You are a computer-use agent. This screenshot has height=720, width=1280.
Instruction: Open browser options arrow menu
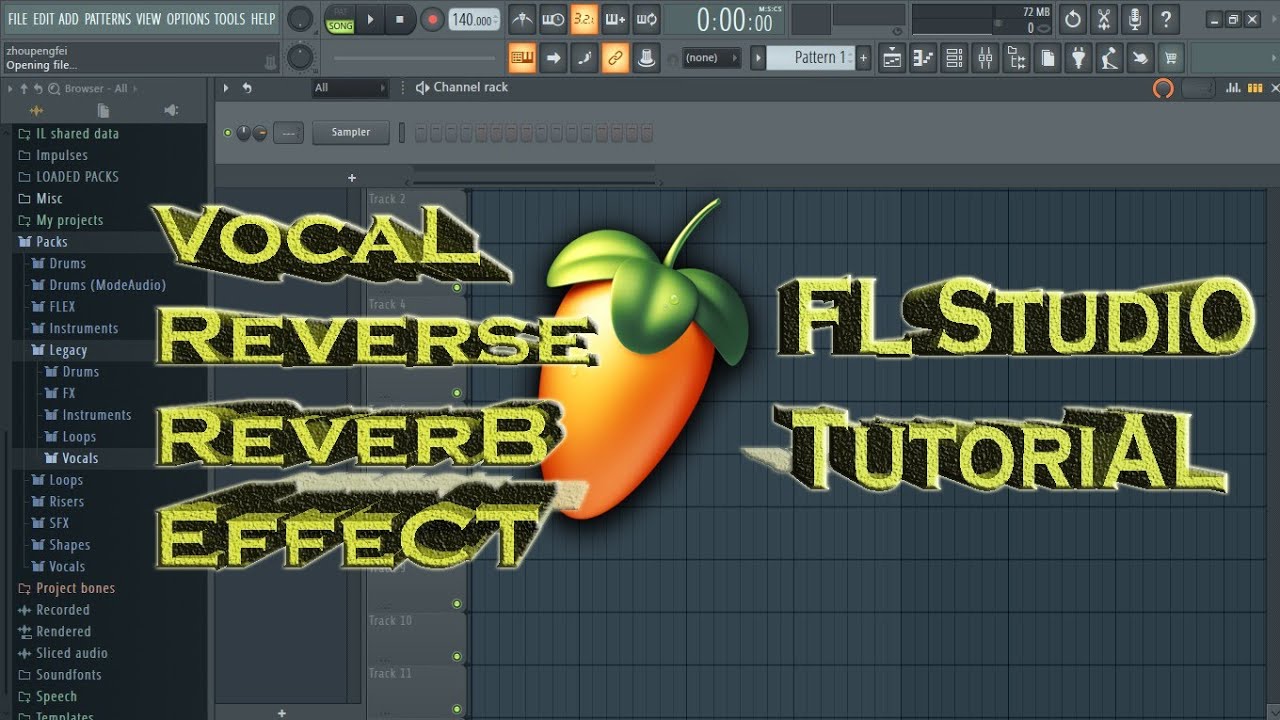point(10,89)
